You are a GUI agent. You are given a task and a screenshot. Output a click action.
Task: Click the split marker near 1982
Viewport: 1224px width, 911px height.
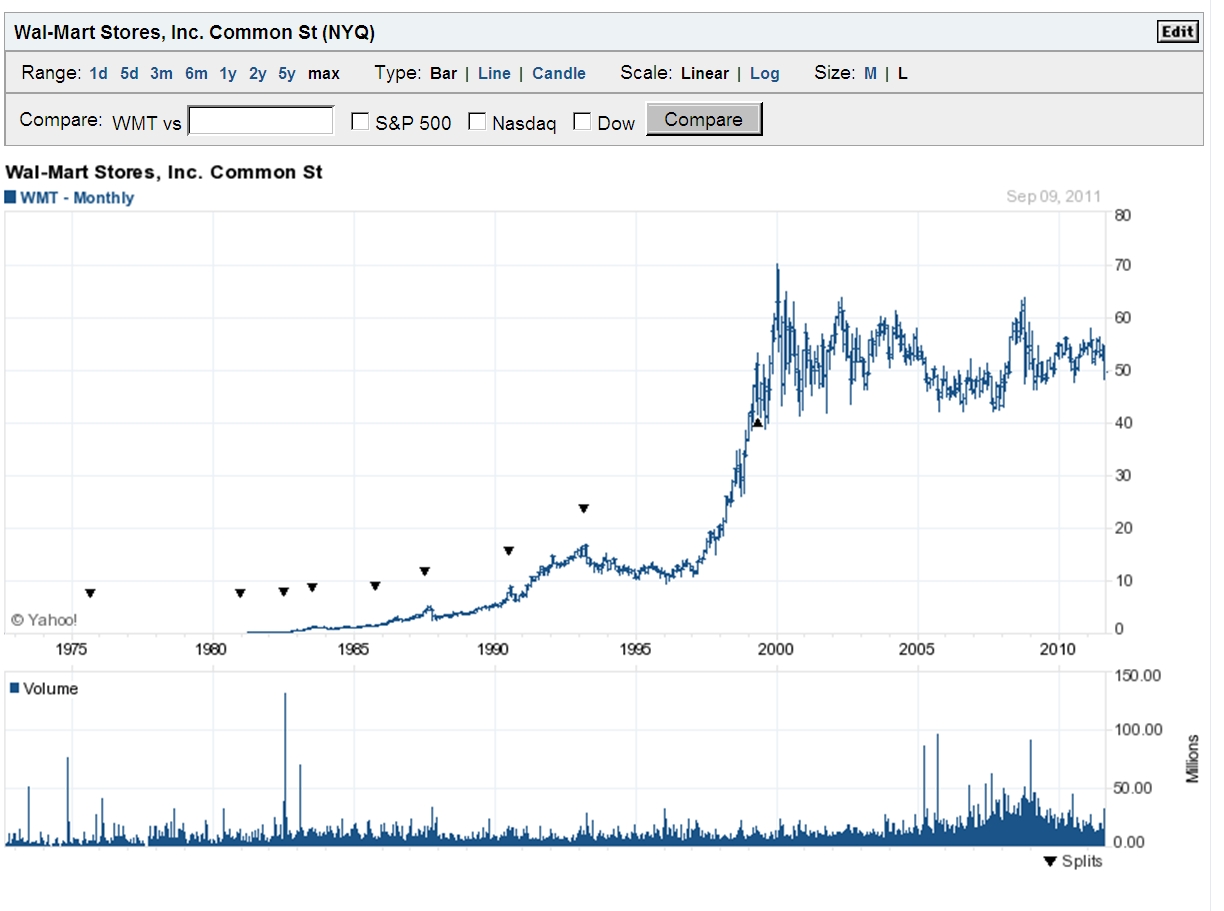pos(283,592)
